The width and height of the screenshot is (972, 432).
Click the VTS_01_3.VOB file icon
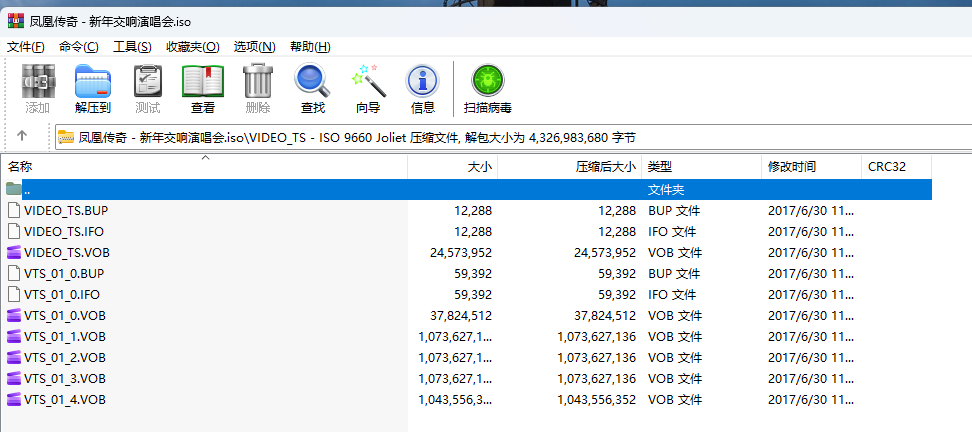14,379
